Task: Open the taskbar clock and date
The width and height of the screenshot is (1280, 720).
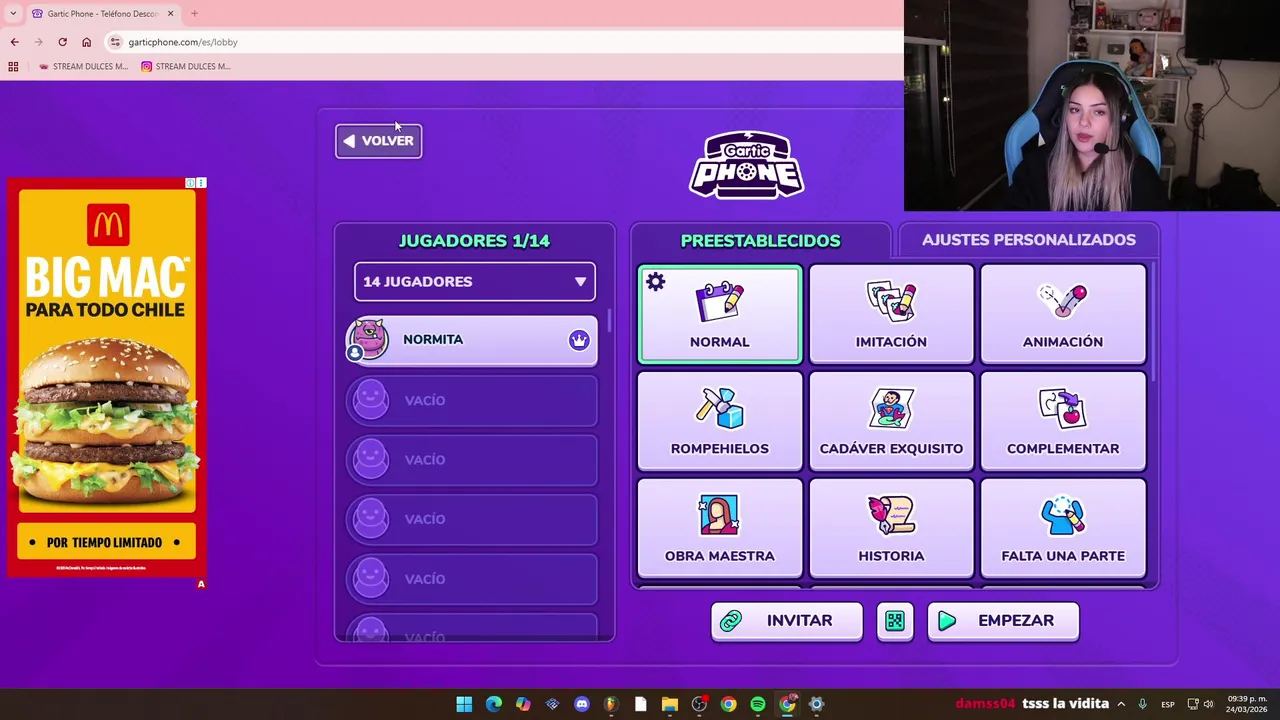Action: tap(1246, 704)
